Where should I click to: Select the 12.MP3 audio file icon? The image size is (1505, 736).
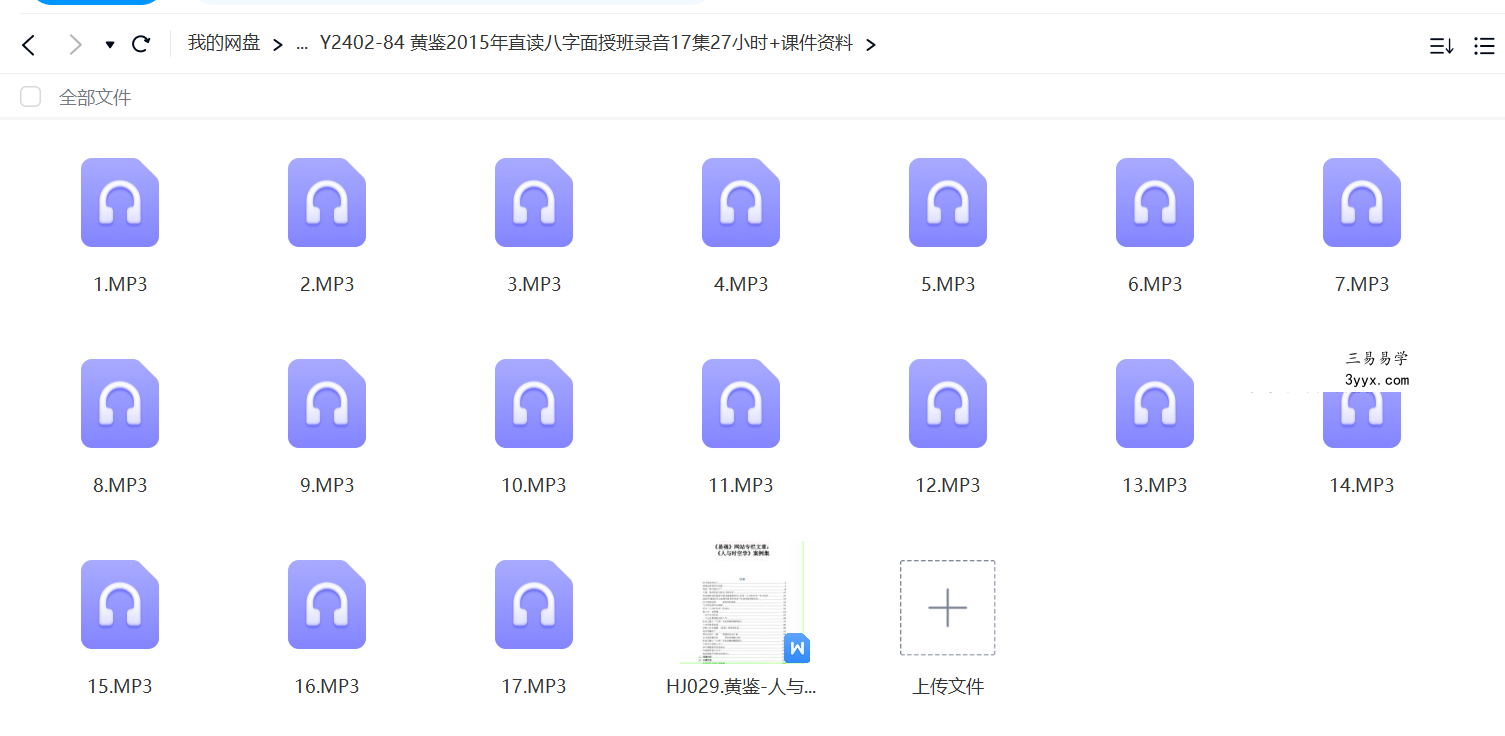948,403
